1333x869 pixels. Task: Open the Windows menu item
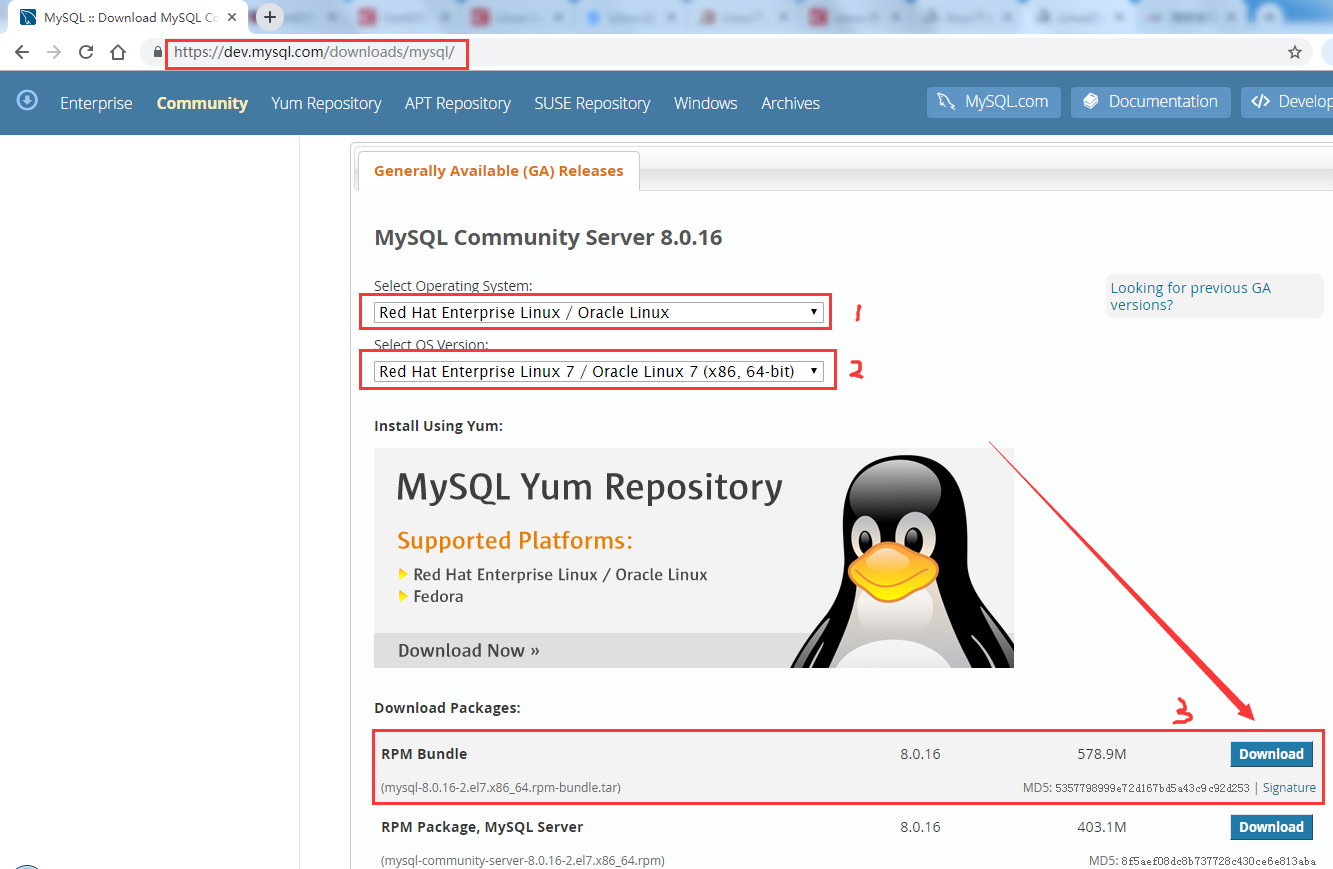click(x=705, y=103)
